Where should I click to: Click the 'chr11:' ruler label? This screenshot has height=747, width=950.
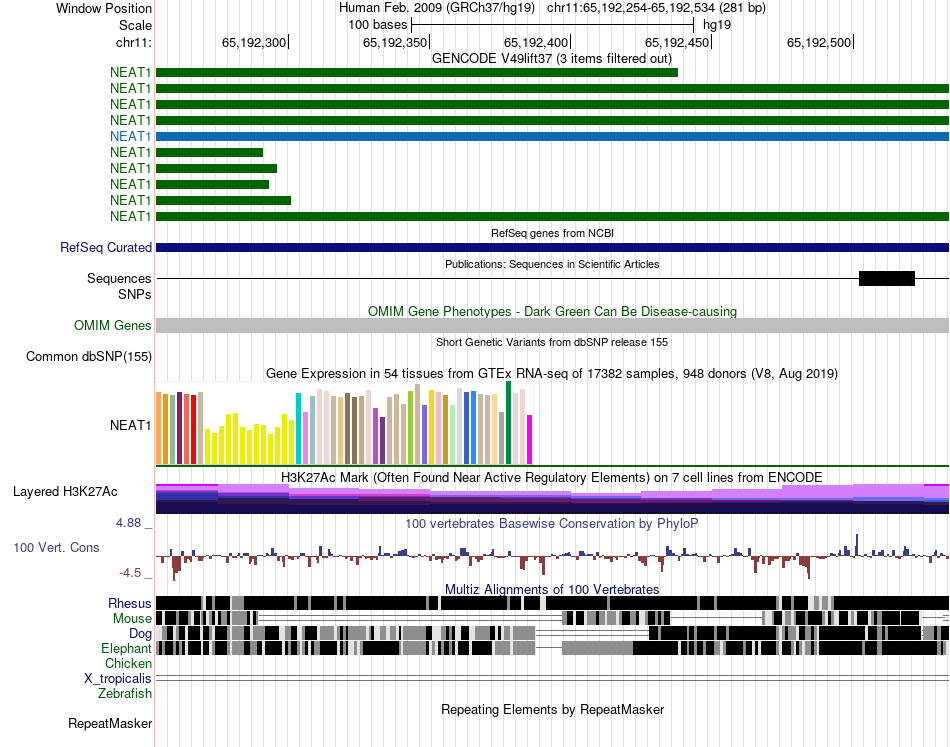133,42
